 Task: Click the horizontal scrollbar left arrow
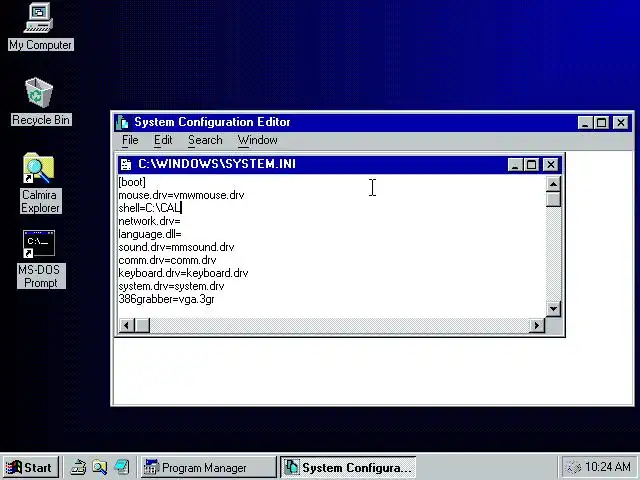(x=127, y=325)
